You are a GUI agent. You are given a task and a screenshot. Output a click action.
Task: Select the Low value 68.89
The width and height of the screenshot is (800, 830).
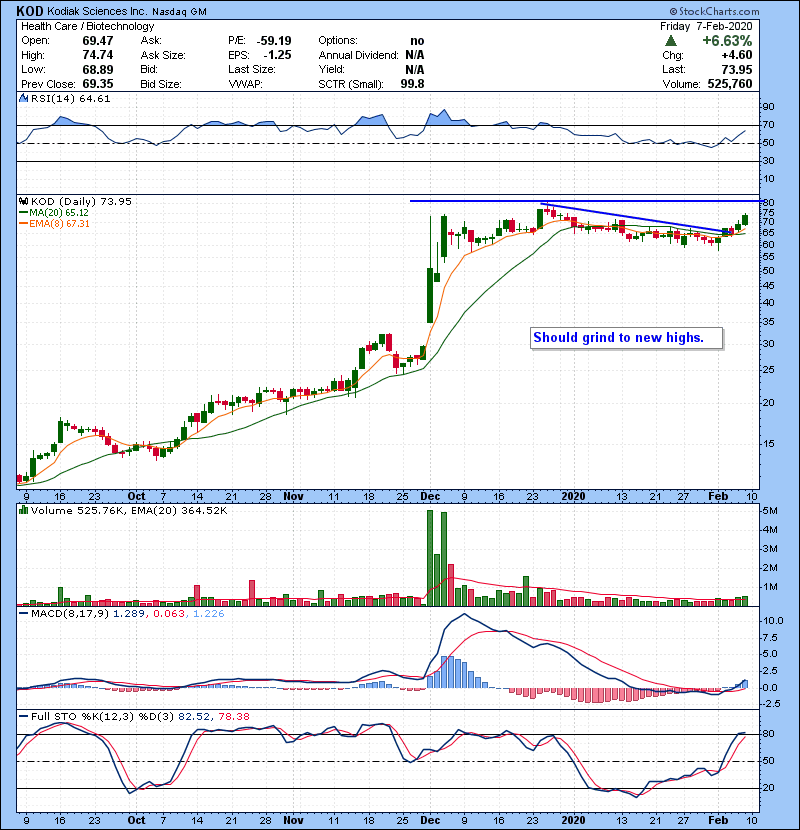coord(97,69)
